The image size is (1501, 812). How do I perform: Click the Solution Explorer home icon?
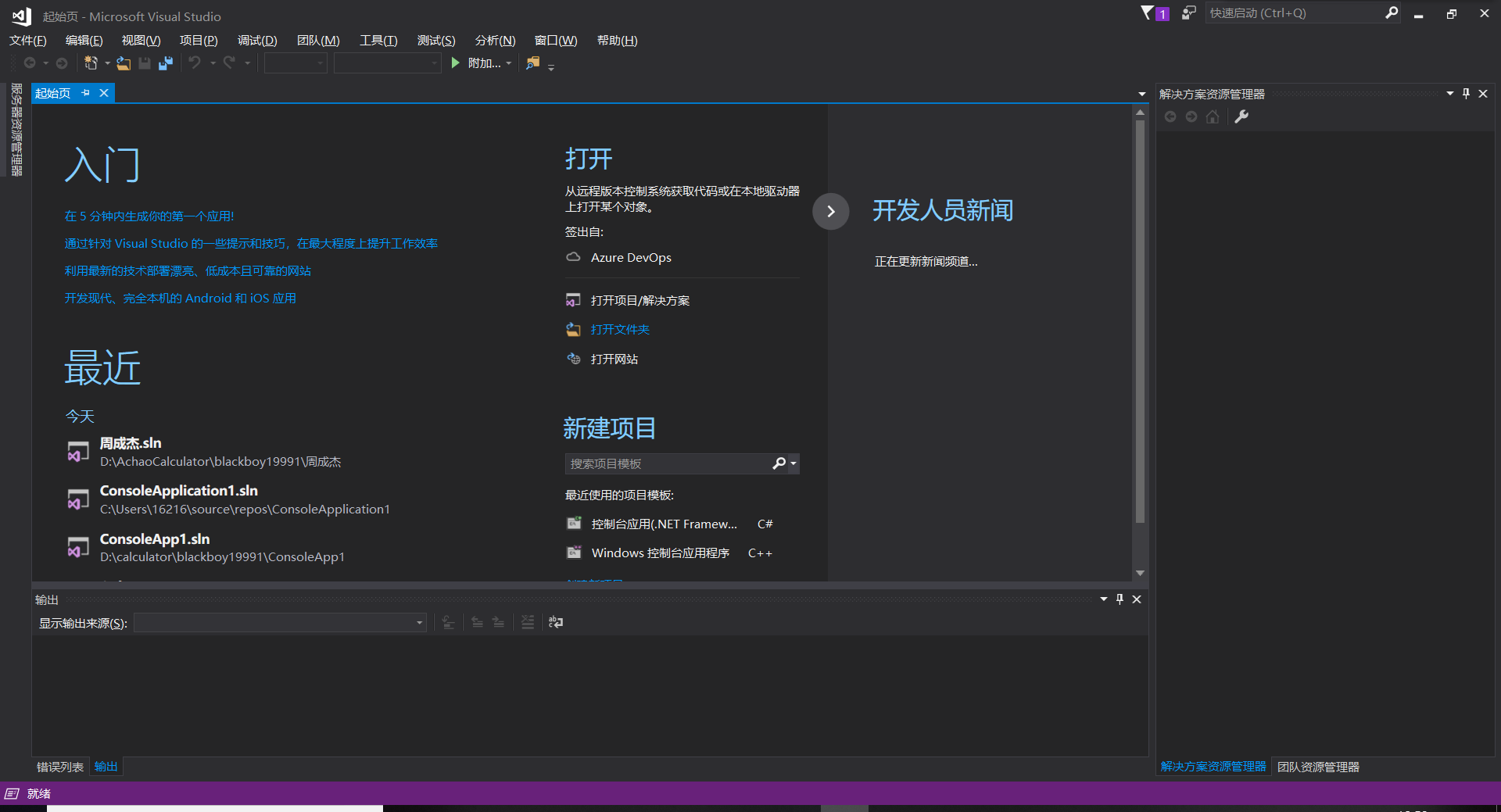1213,116
